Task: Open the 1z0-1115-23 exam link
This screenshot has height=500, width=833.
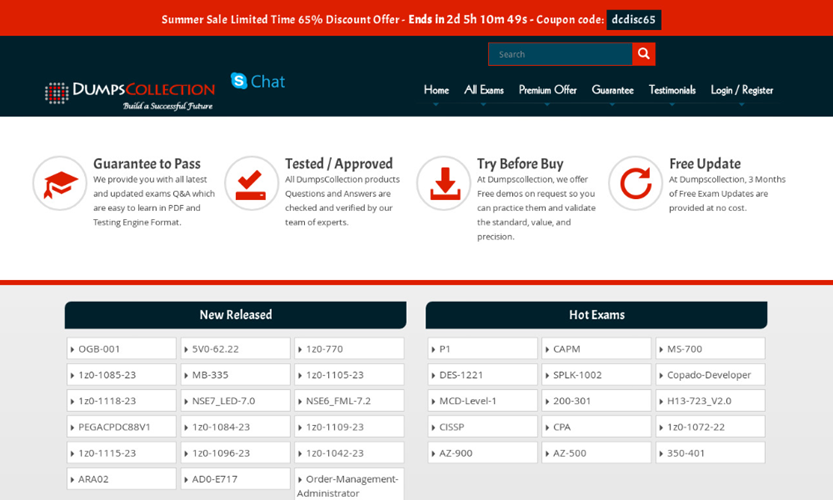Action: click(122, 453)
